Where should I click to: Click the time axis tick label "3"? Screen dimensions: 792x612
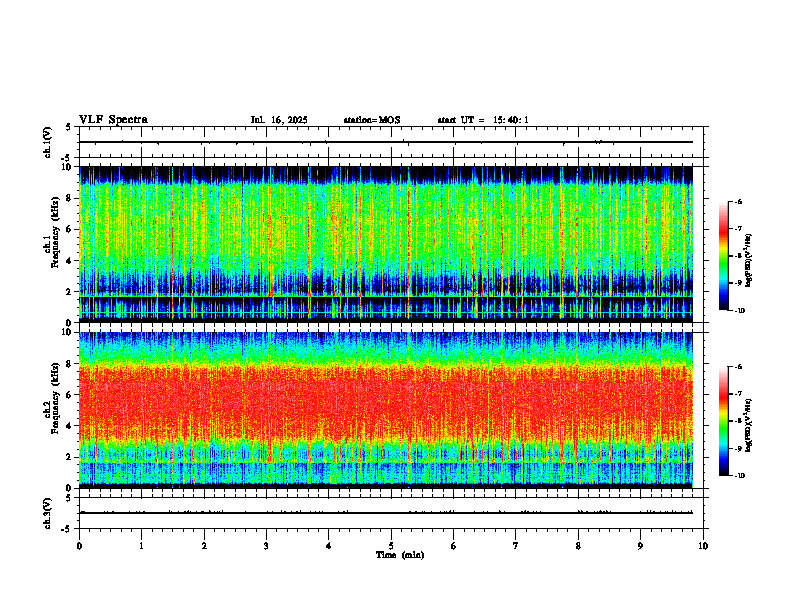[x=266, y=546]
